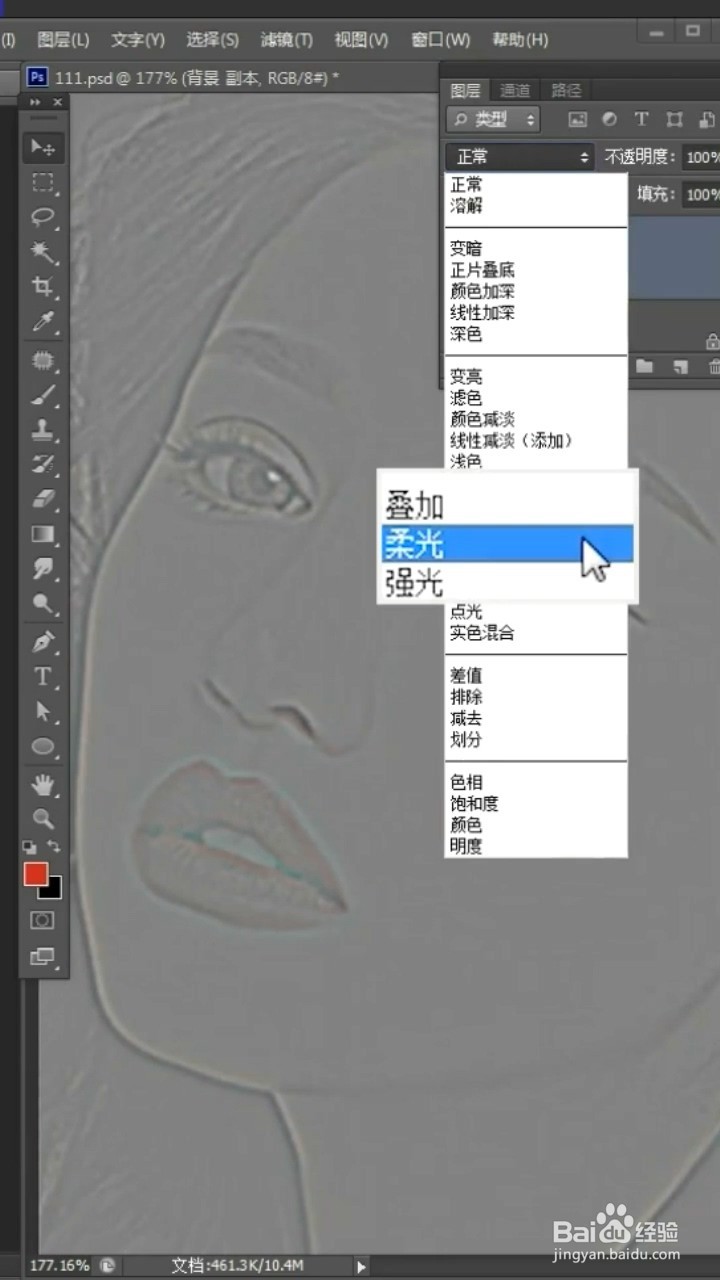This screenshot has width=720, height=1280.
Task: Open the 文字(Y) menu
Action: click(x=138, y=40)
